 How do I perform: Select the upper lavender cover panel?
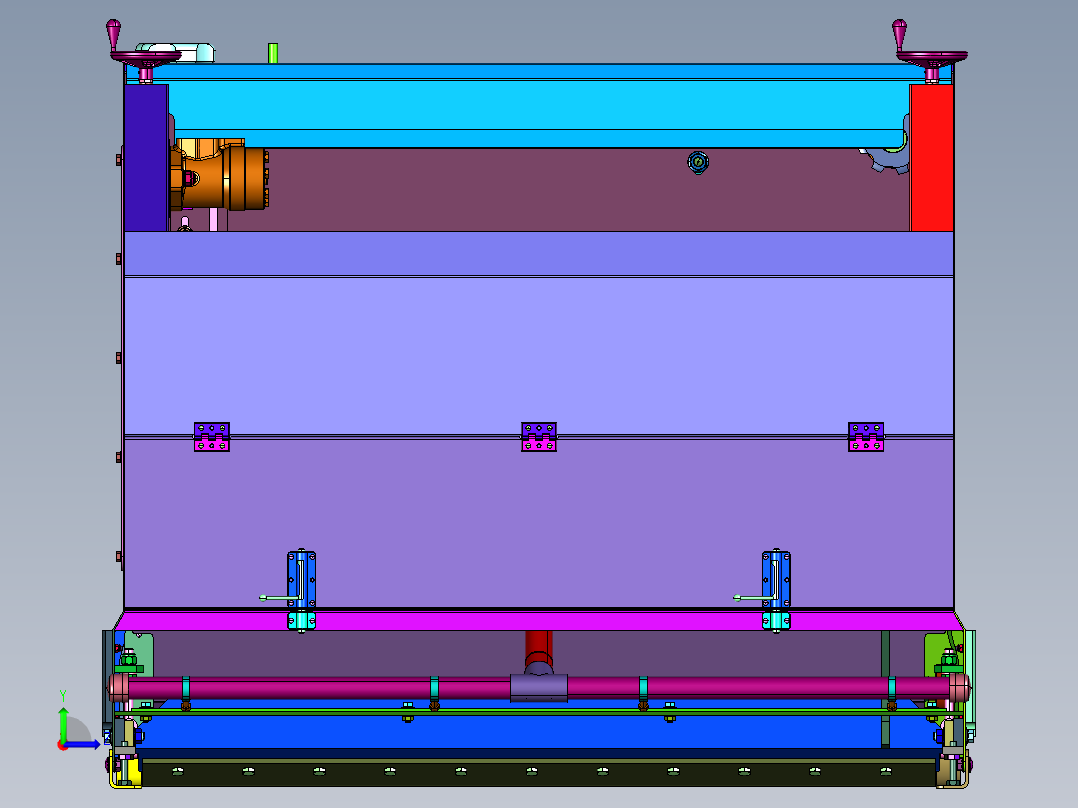pyautogui.click(x=539, y=355)
